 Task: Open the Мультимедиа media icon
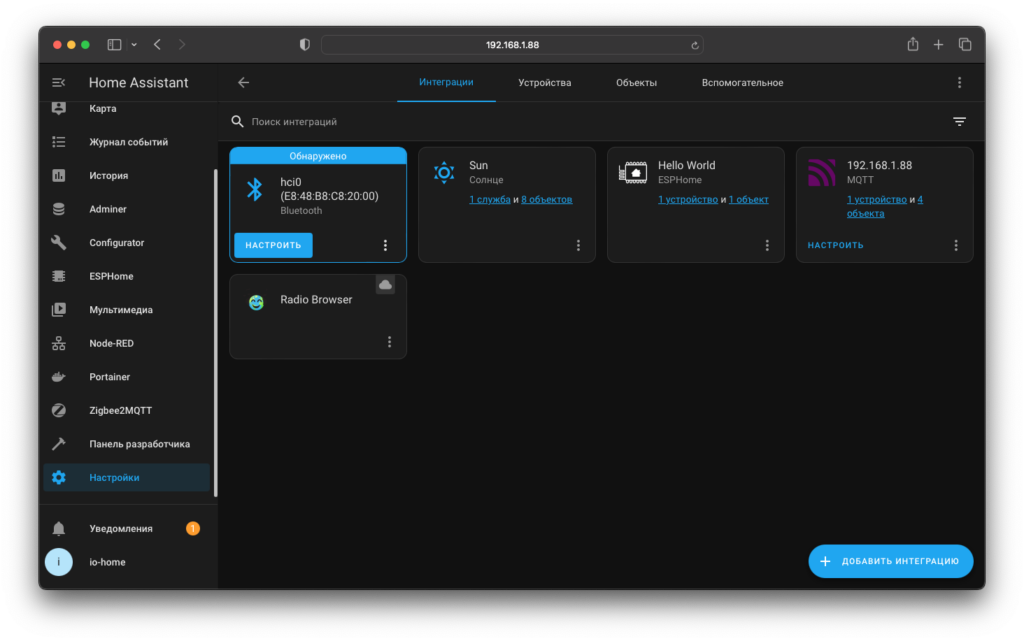click(59, 309)
